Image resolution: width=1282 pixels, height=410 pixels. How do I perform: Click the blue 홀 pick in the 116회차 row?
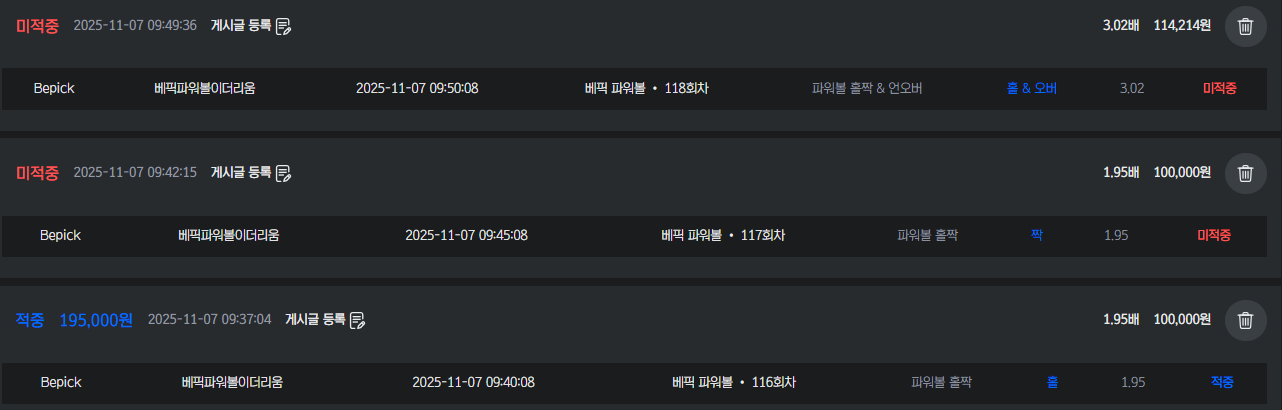tap(1052, 382)
